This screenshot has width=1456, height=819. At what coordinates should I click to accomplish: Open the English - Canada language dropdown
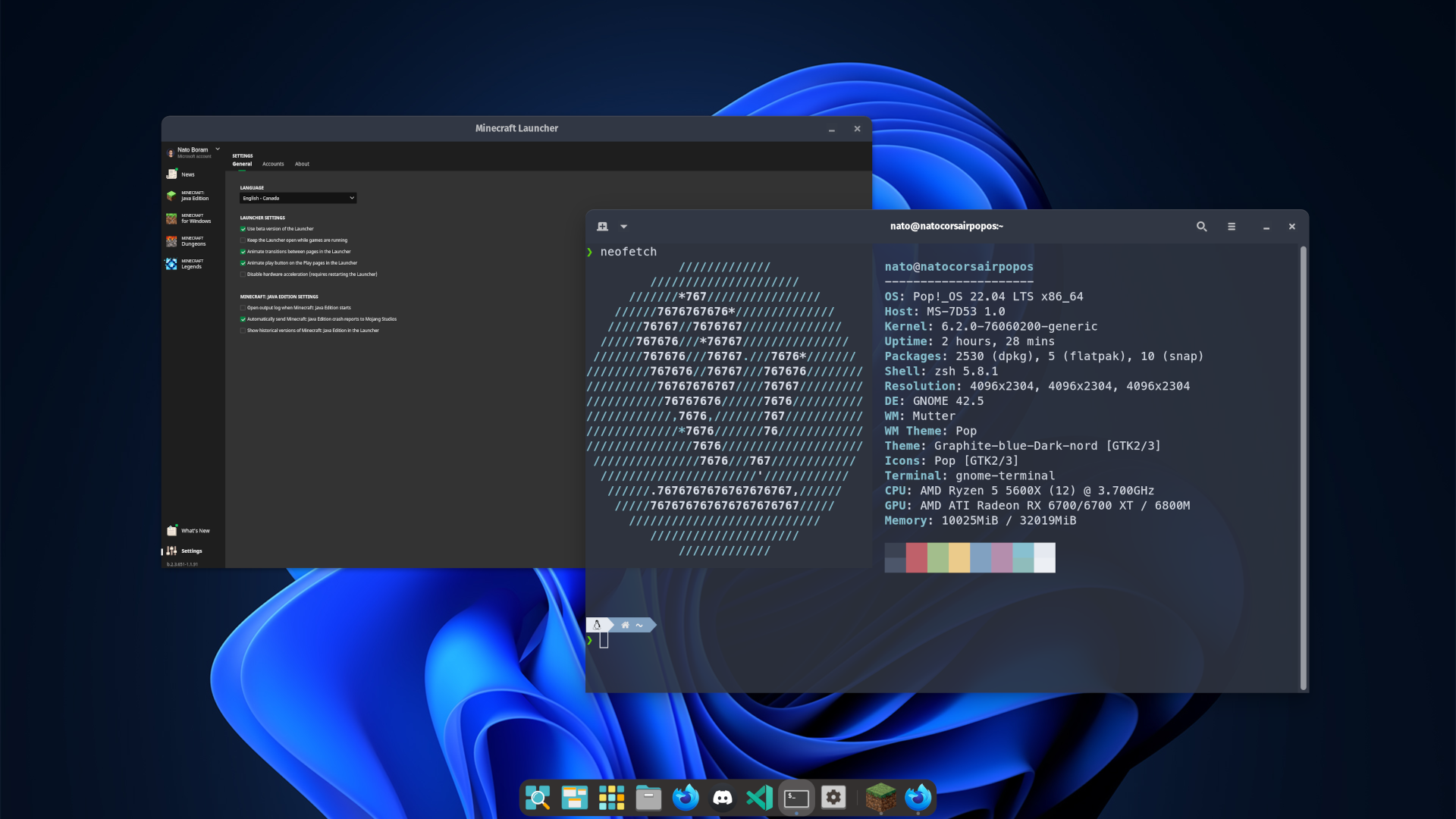coord(298,198)
